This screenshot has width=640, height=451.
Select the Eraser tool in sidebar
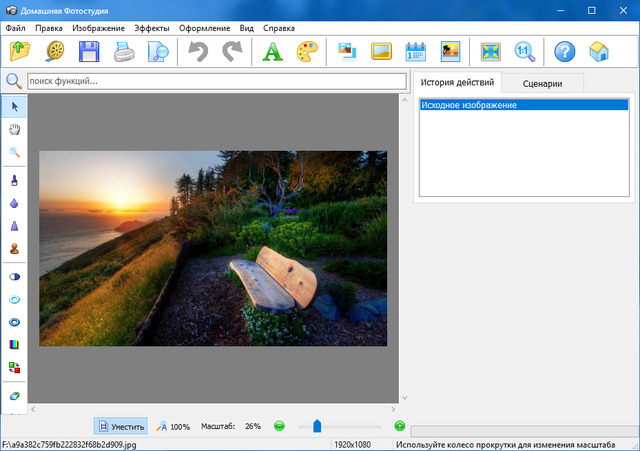click(x=15, y=396)
